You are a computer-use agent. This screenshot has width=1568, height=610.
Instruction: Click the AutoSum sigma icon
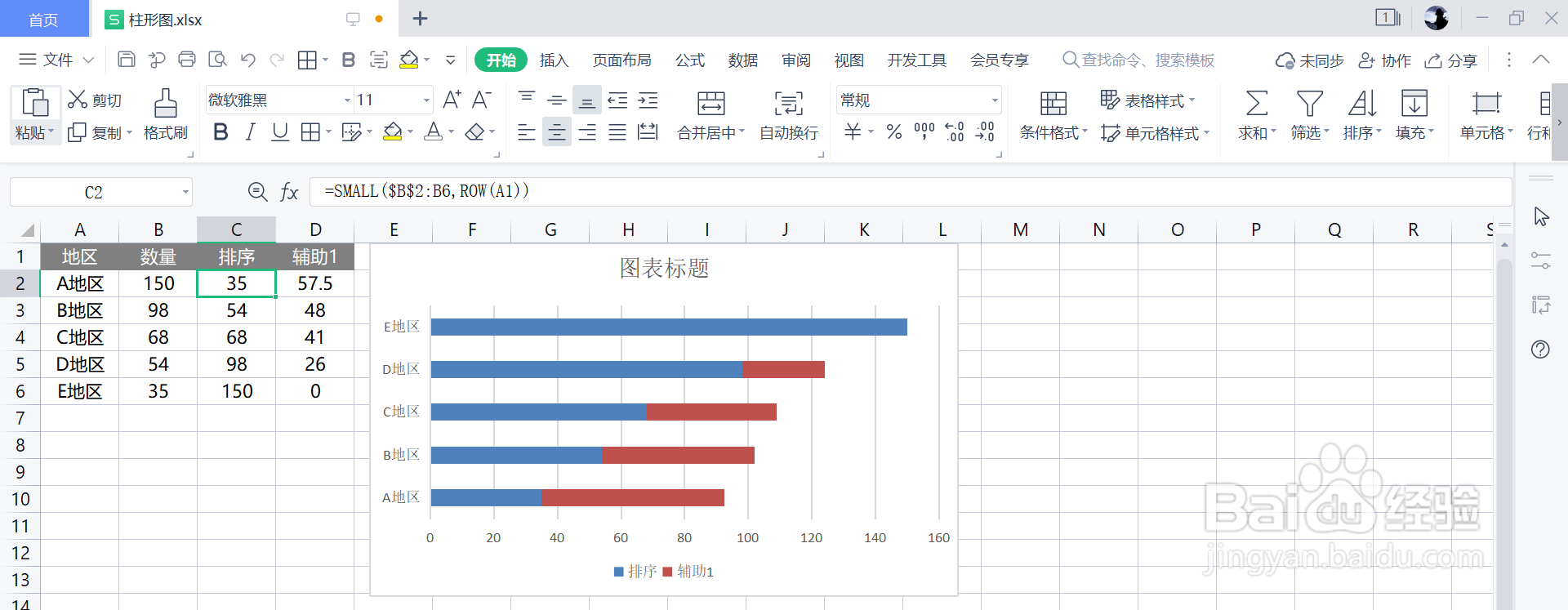[x=1257, y=103]
